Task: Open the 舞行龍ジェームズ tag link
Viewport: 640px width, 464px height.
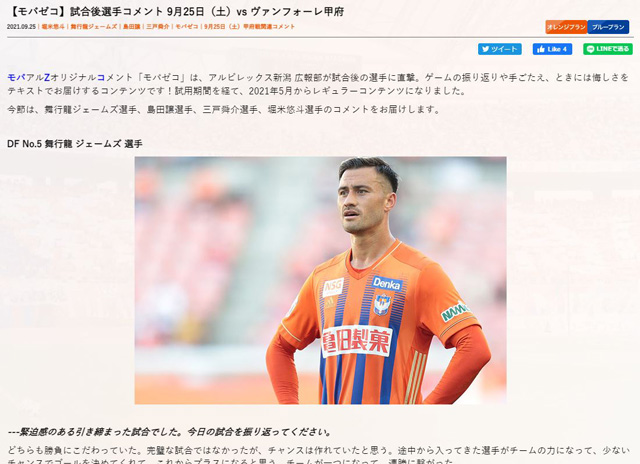Action: point(93,27)
